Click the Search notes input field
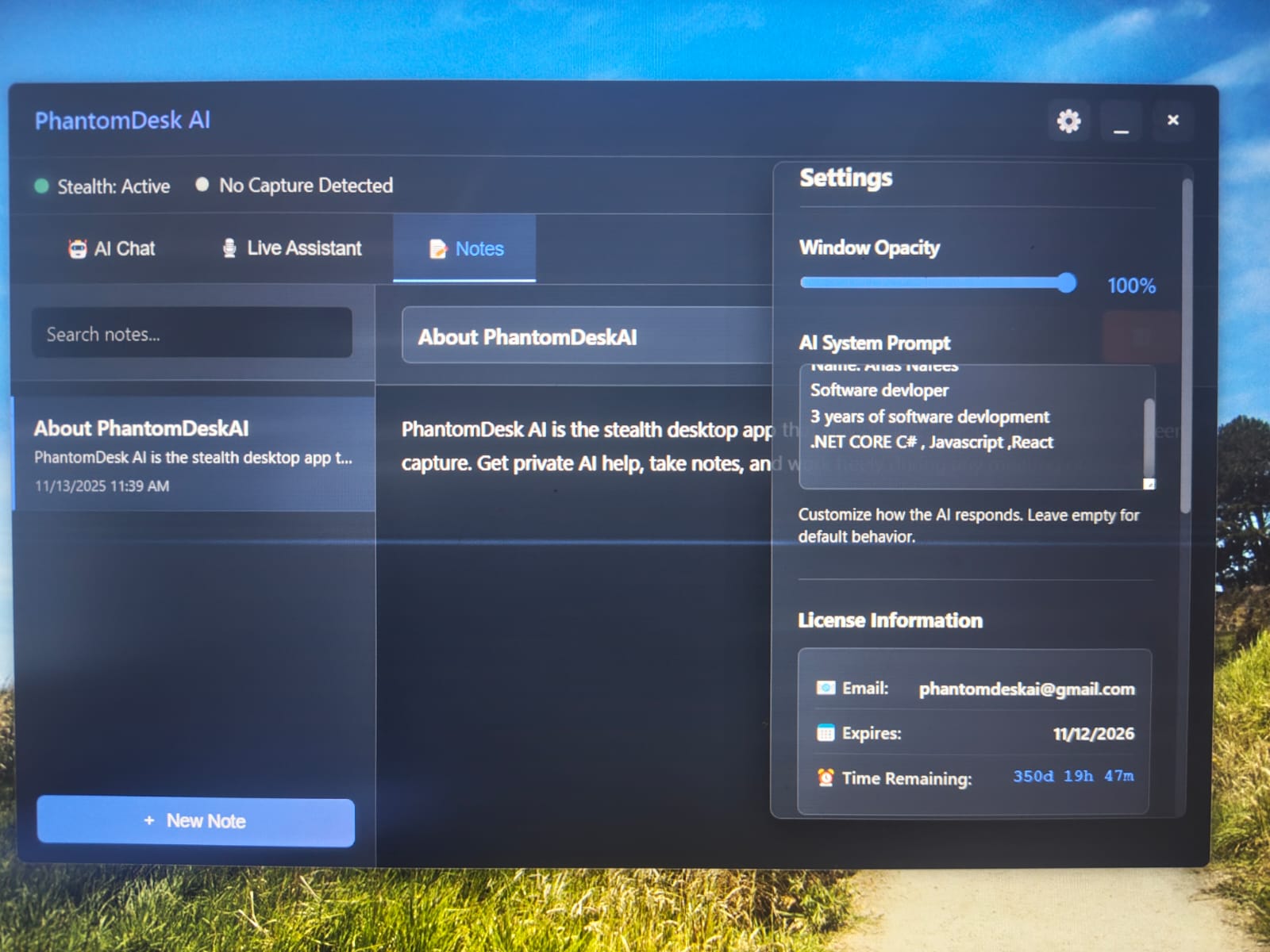1270x952 pixels. [192, 333]
